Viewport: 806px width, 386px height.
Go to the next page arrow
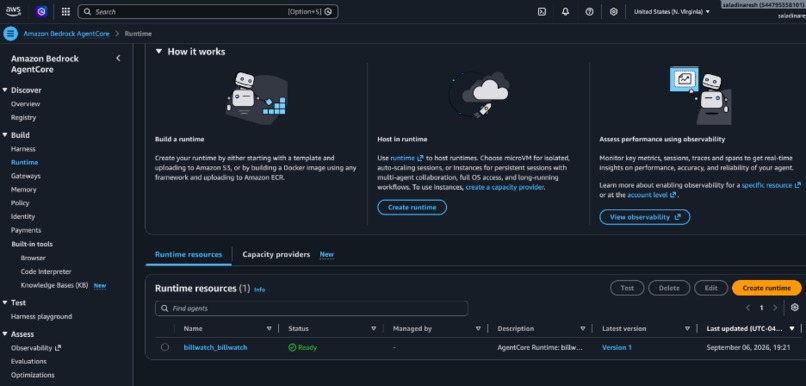tap(775, 308)
